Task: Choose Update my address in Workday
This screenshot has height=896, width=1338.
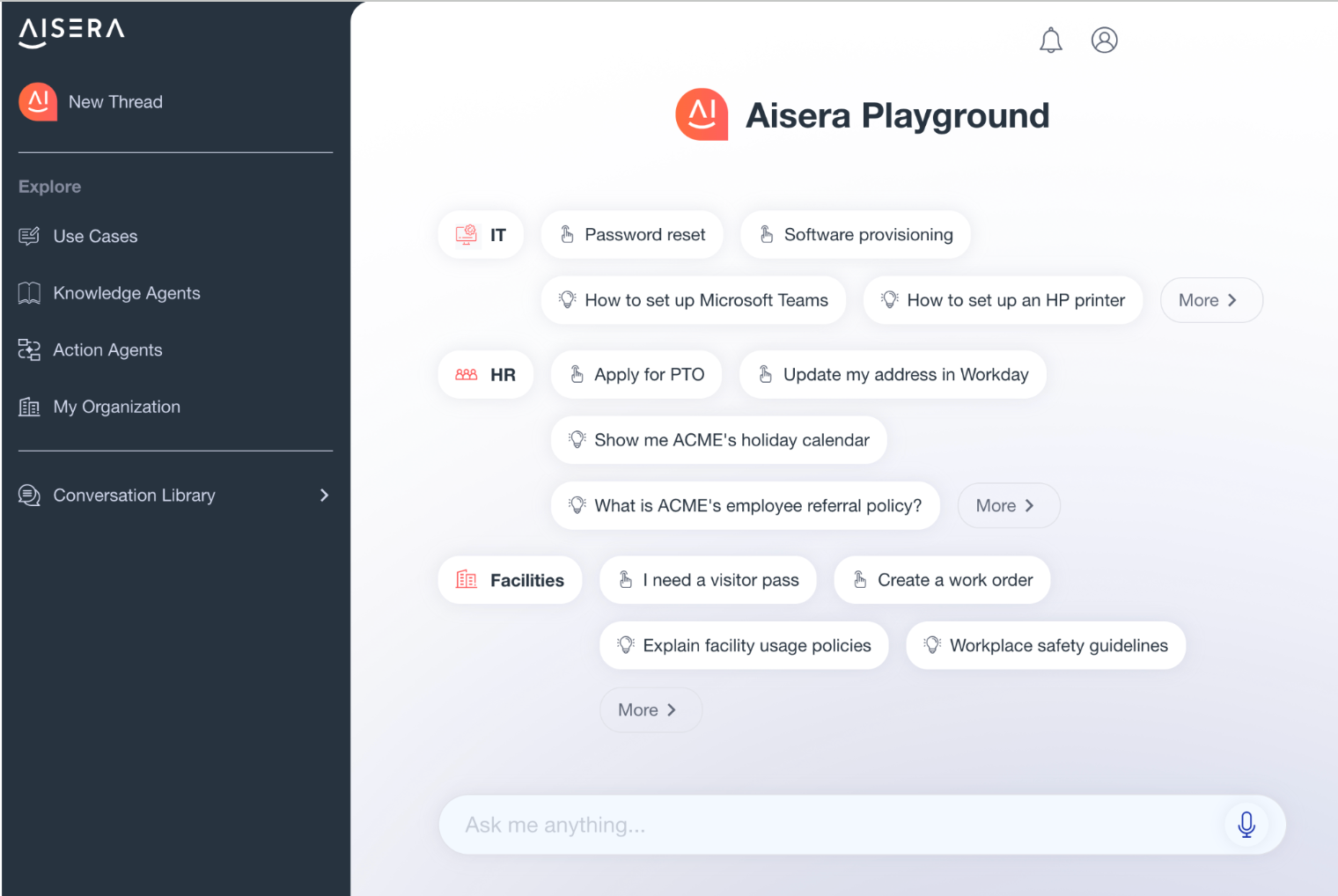Action: 893,375
